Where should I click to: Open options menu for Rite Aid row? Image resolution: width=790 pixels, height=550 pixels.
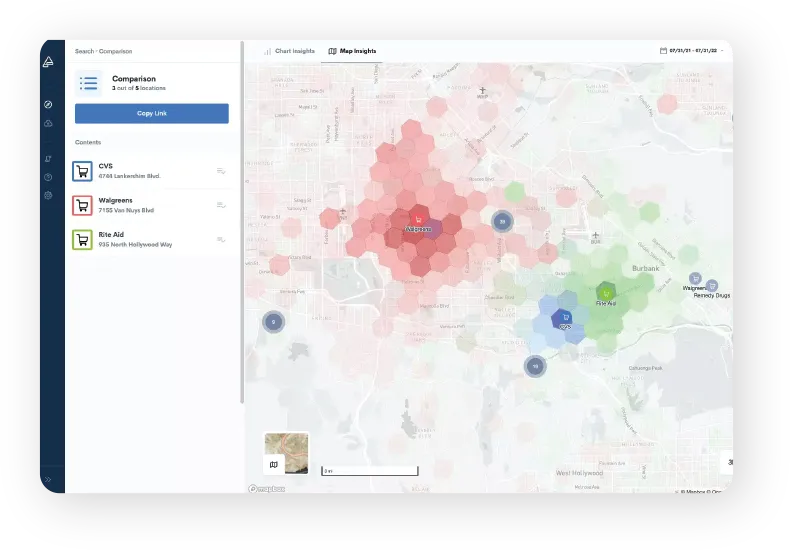tap(221, 239)
